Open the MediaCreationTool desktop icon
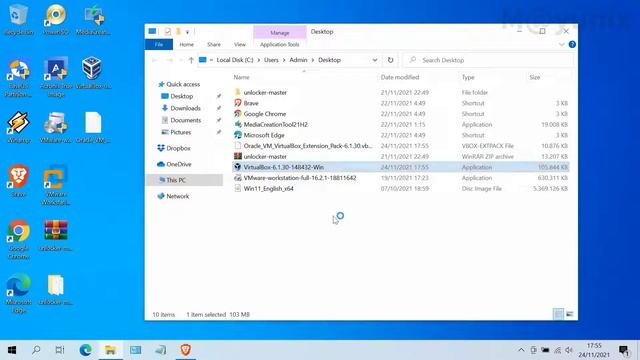The image size is (640, 360). [93, 19]
